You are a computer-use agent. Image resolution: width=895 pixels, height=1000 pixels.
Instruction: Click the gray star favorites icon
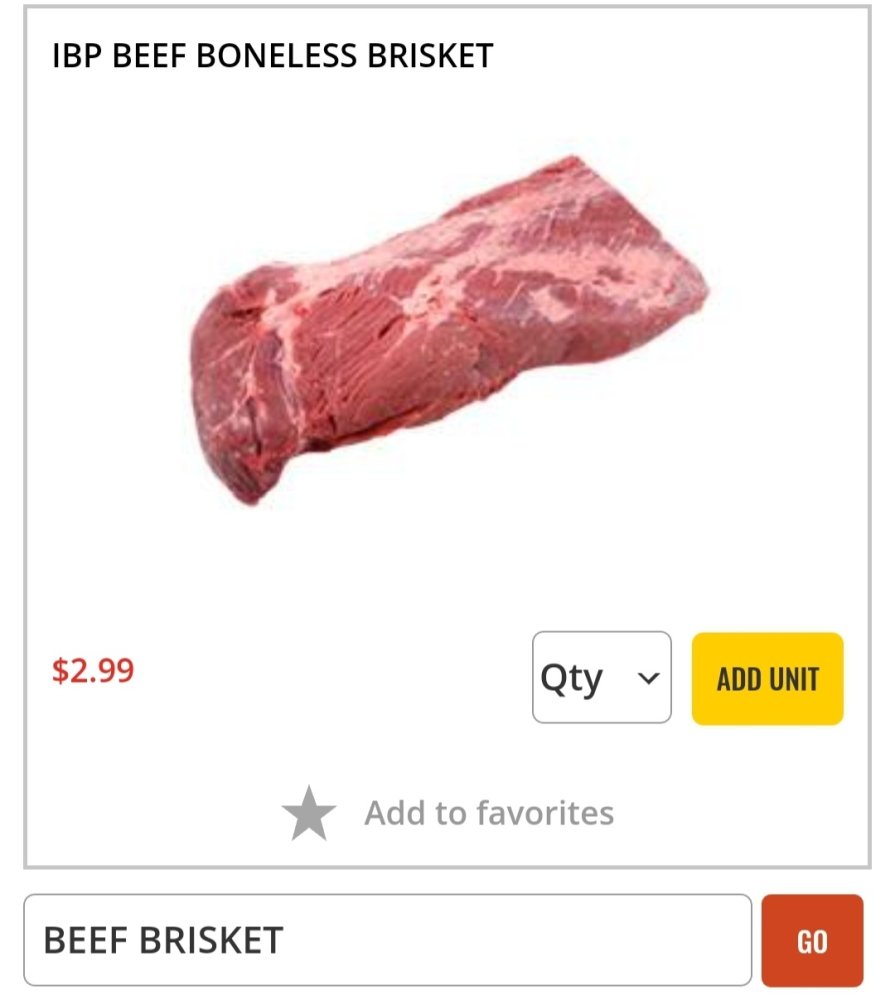pos(309,813)
